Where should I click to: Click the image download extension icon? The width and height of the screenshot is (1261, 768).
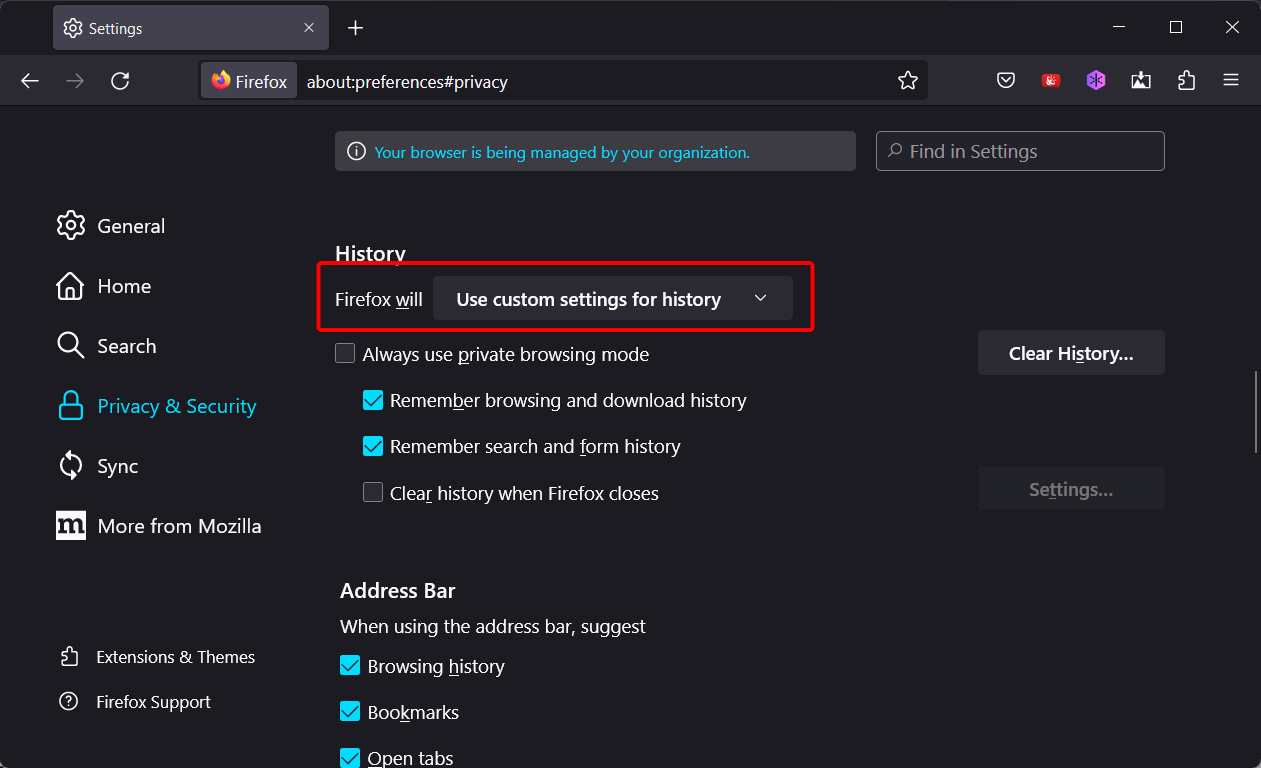point(1141,81)
